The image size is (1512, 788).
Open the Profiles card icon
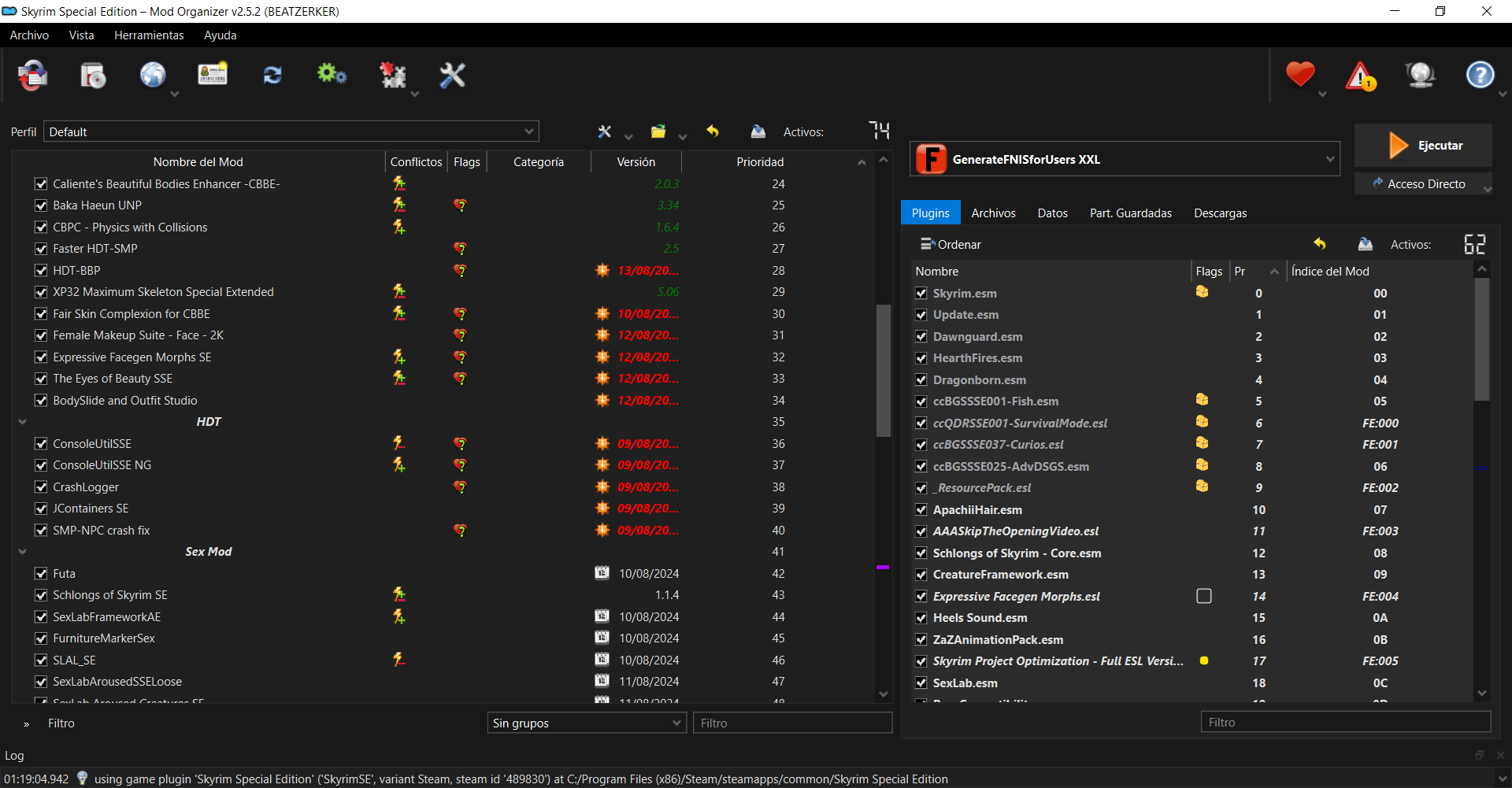point(213,76)
